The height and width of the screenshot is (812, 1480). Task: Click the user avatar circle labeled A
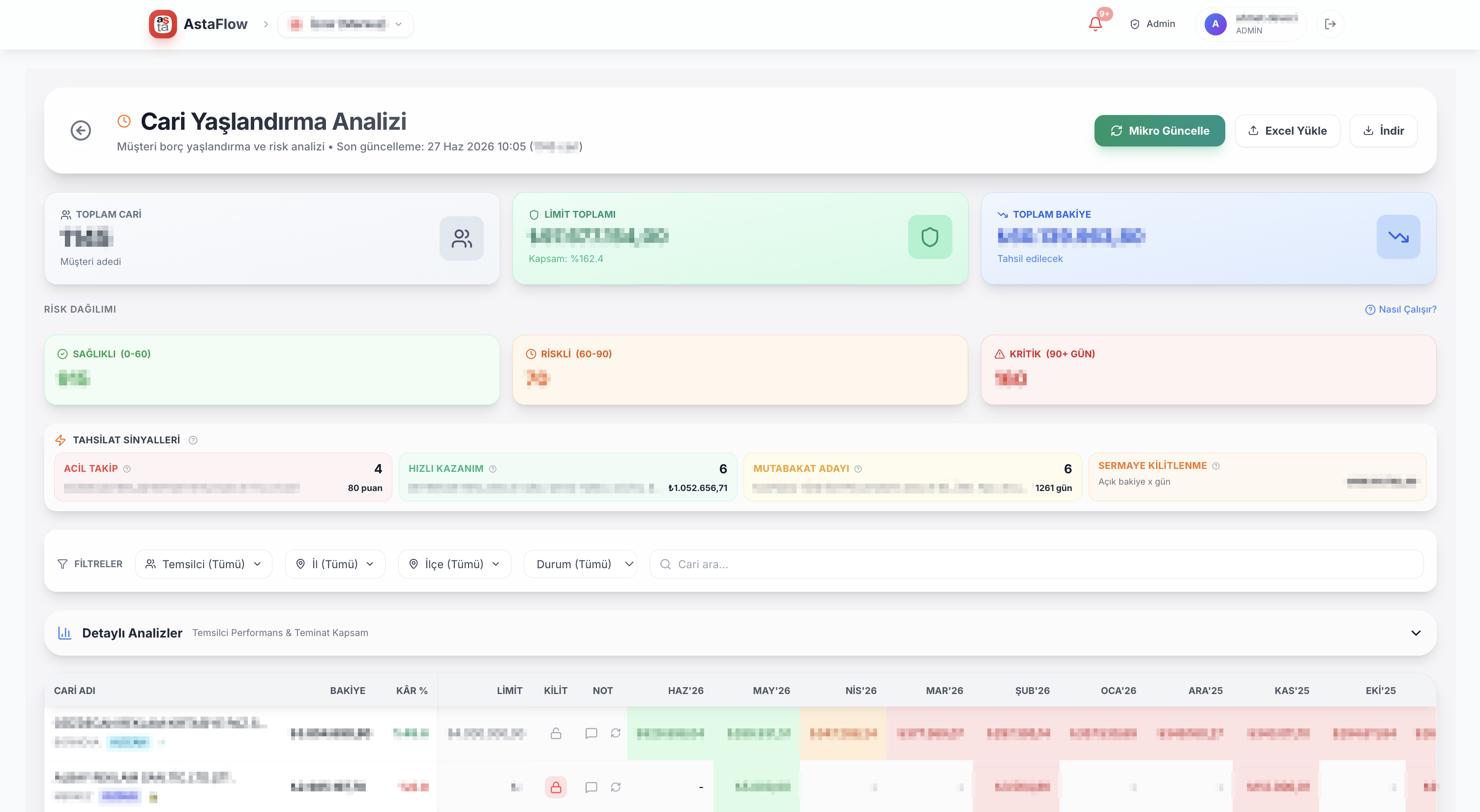coord(1215,24)
